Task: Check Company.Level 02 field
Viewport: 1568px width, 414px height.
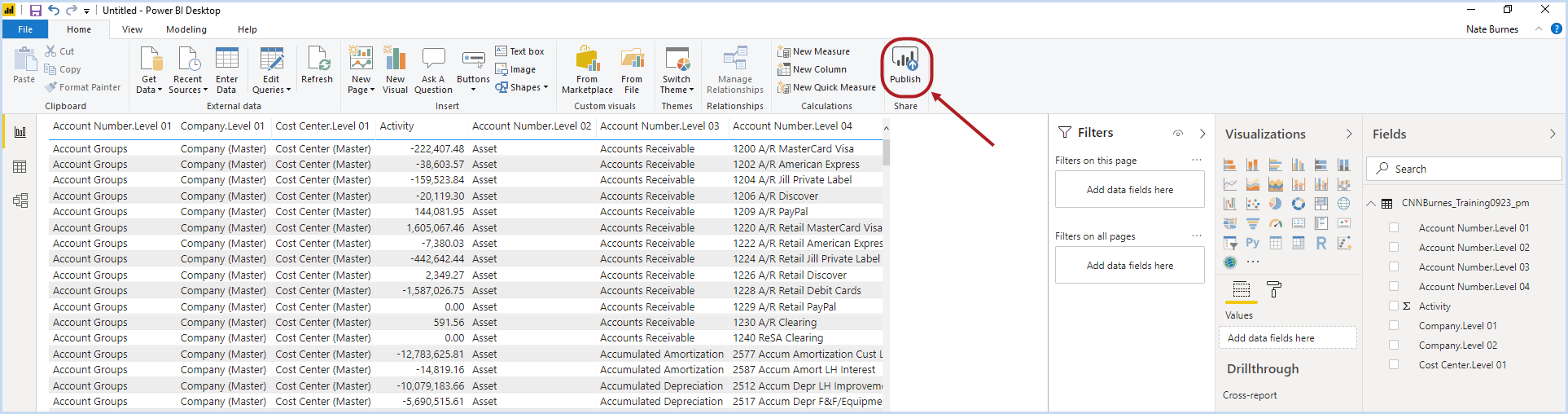Action: point(1393,346)
